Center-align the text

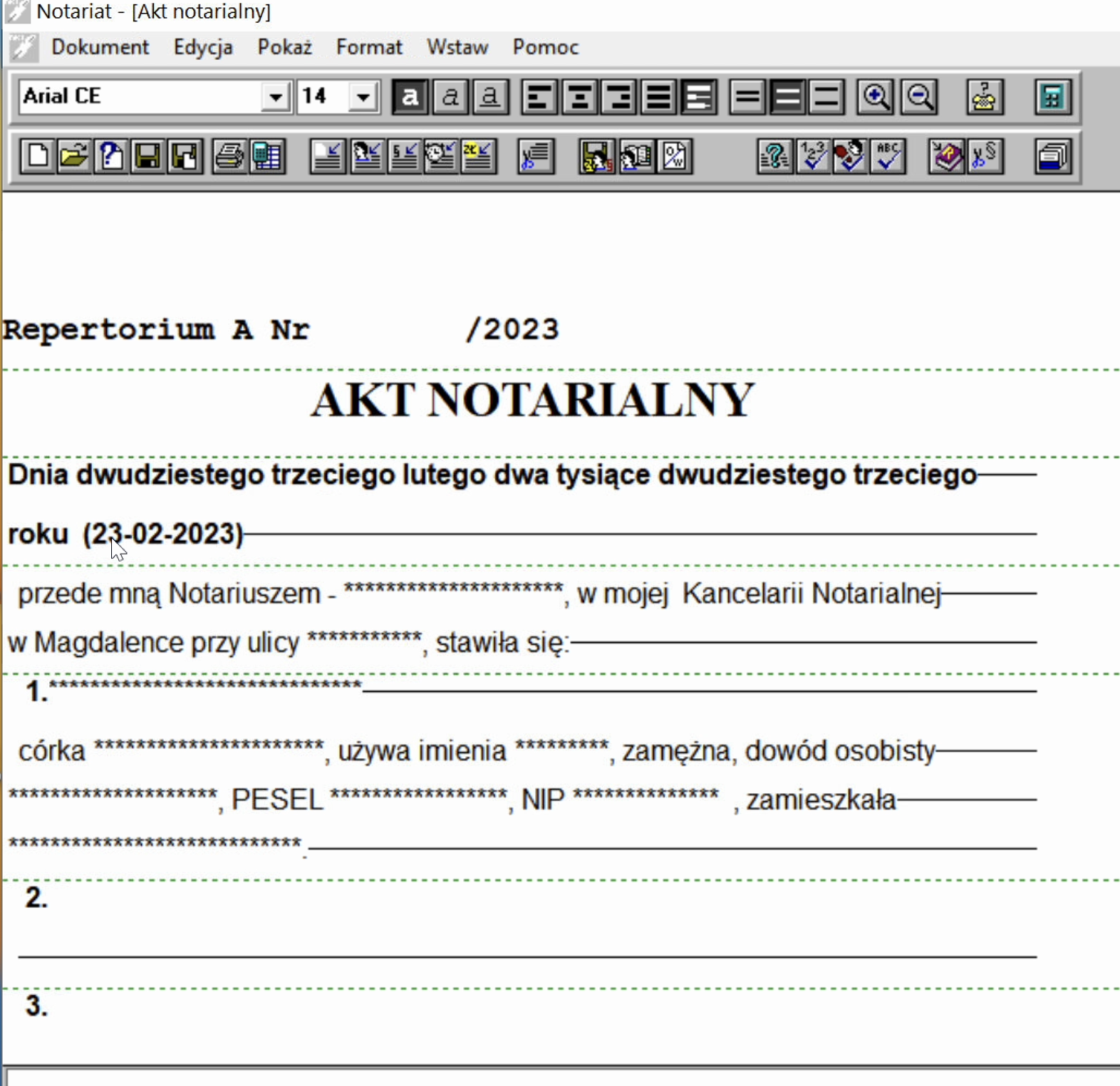580,97
